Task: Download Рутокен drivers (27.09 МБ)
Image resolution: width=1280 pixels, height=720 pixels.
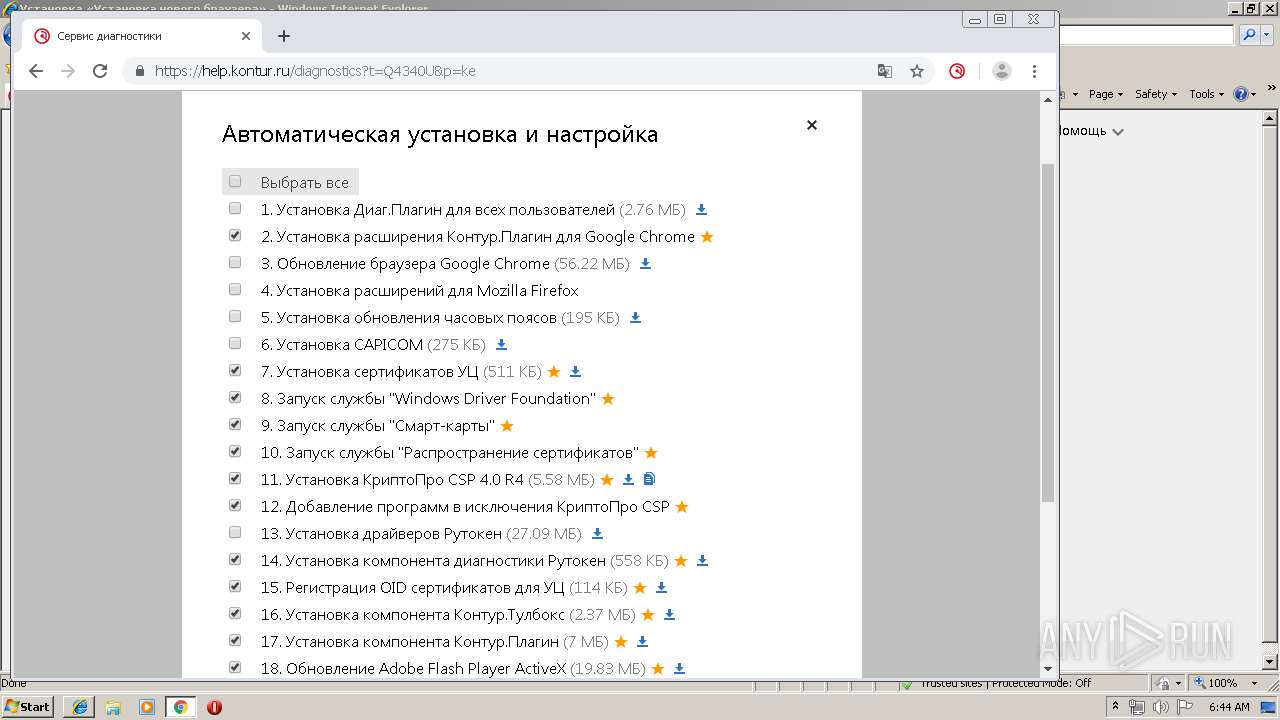Action: [597, 534]
